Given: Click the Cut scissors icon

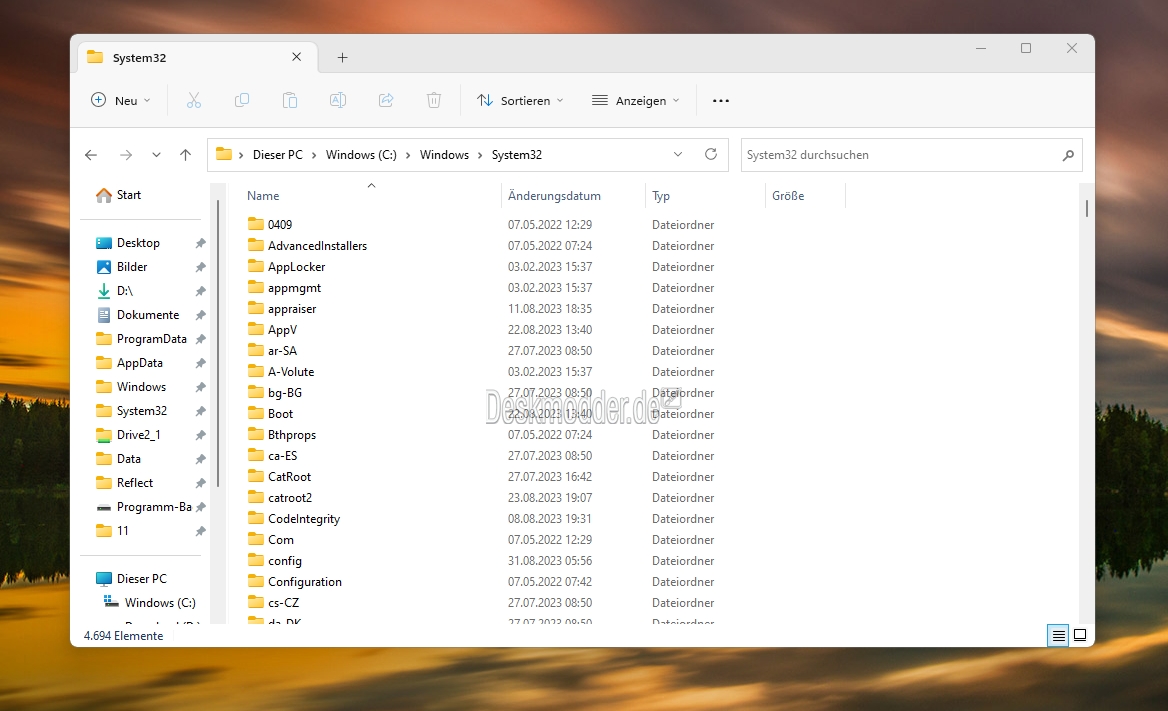Looking at the screenshot, I should point(194,100).
